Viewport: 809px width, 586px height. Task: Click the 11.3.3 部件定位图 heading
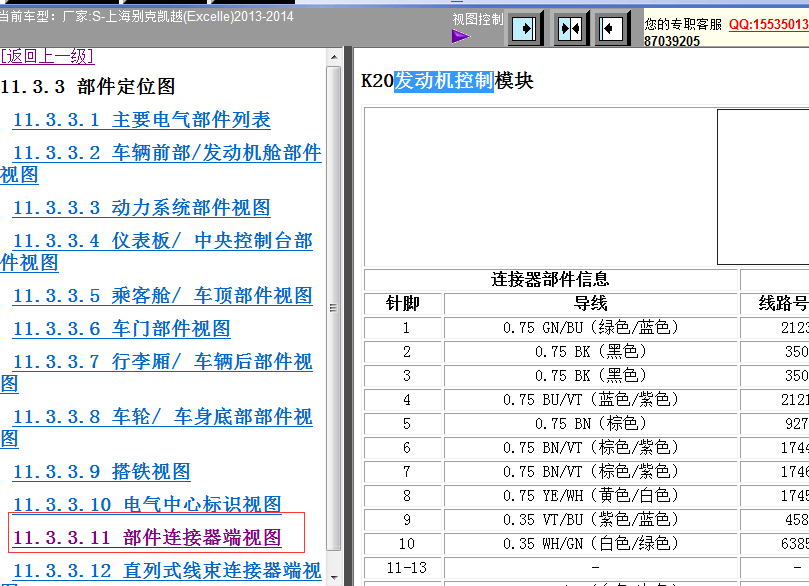[88, 87]
